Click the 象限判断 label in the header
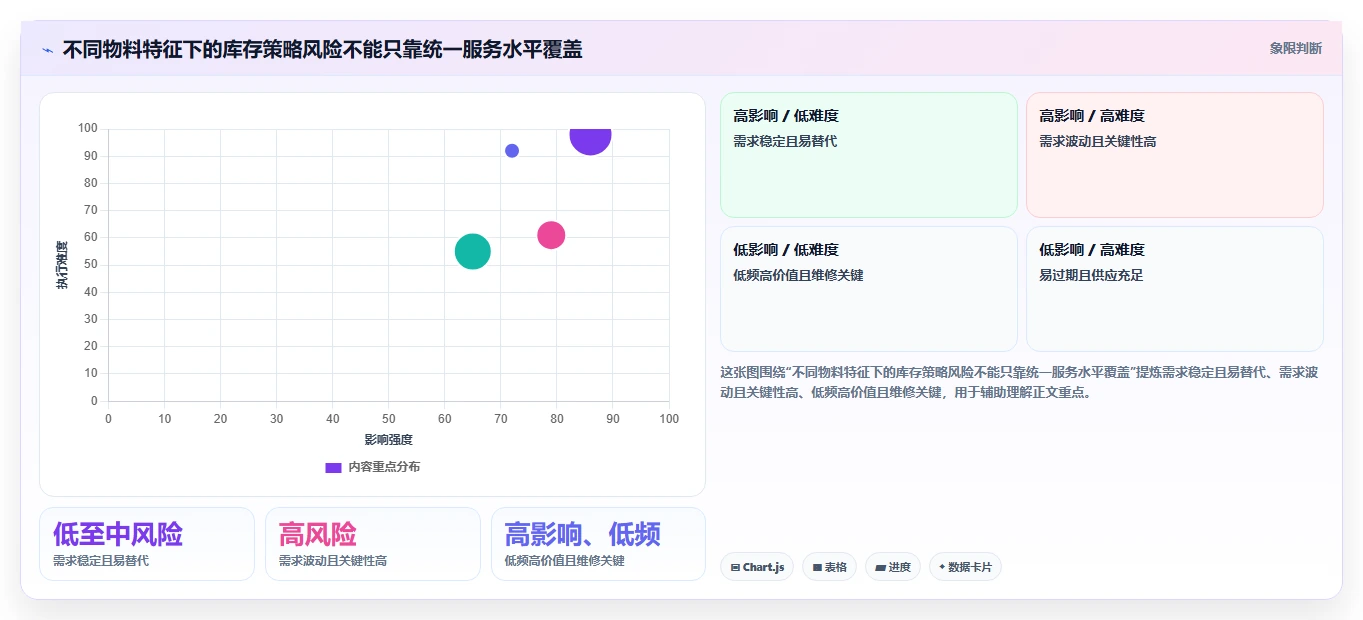This screenshot has height=620, width=1363. tap(1295, 48)
